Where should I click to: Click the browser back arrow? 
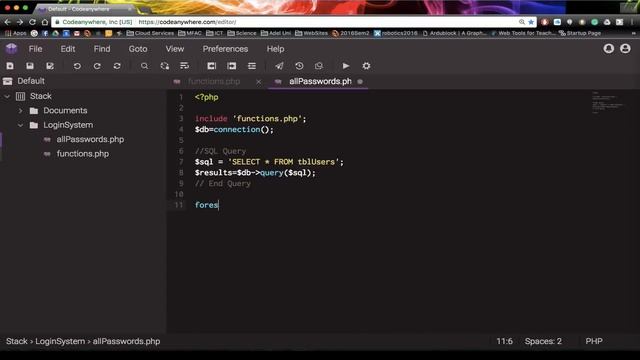click(x=8, y=22)
